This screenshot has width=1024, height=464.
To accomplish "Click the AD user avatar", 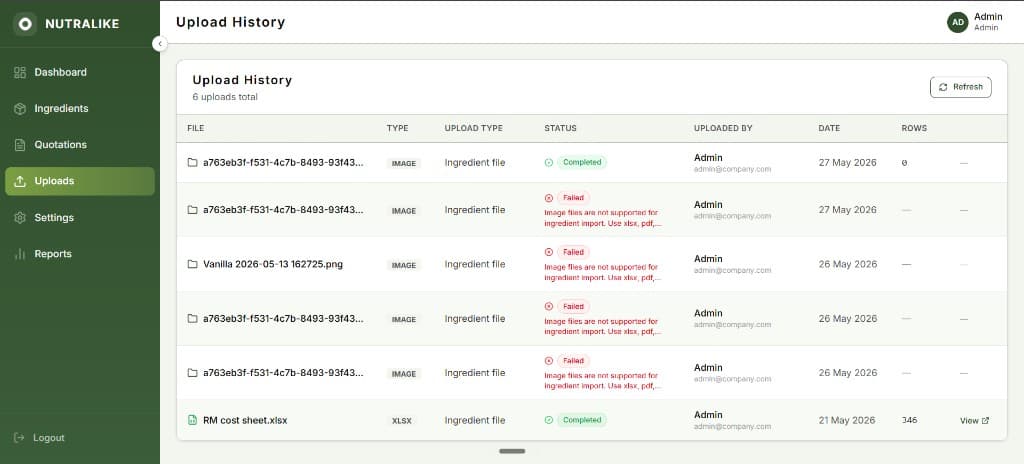I will [958, 22].
